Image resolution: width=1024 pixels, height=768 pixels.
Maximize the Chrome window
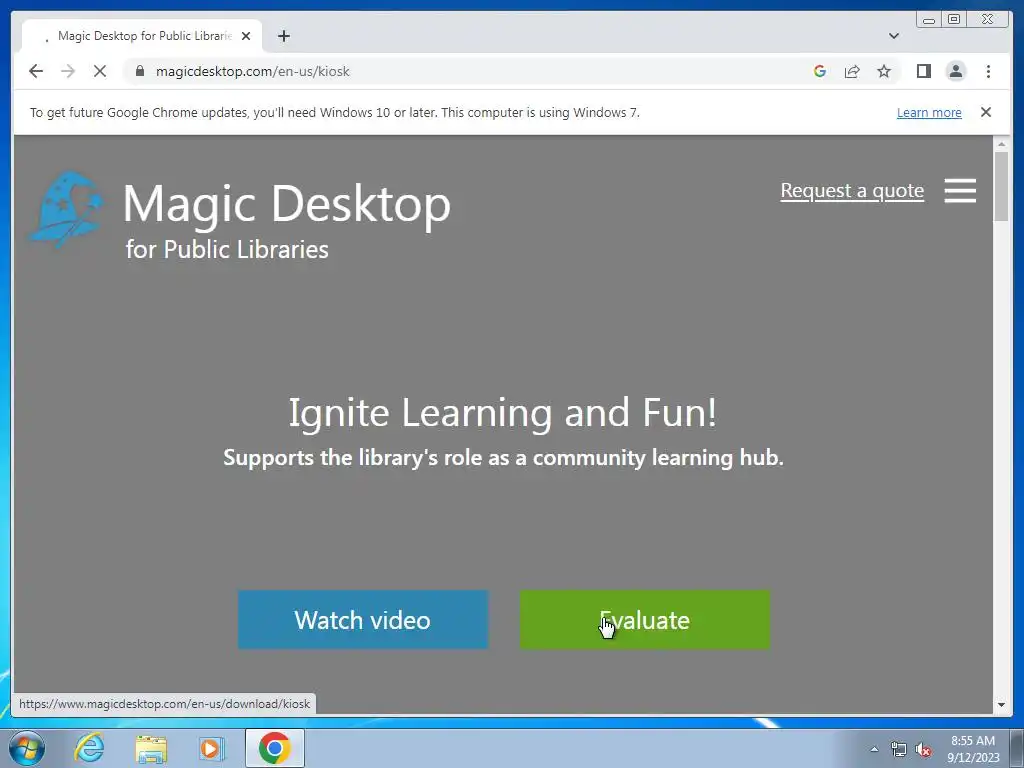(954, 20)
